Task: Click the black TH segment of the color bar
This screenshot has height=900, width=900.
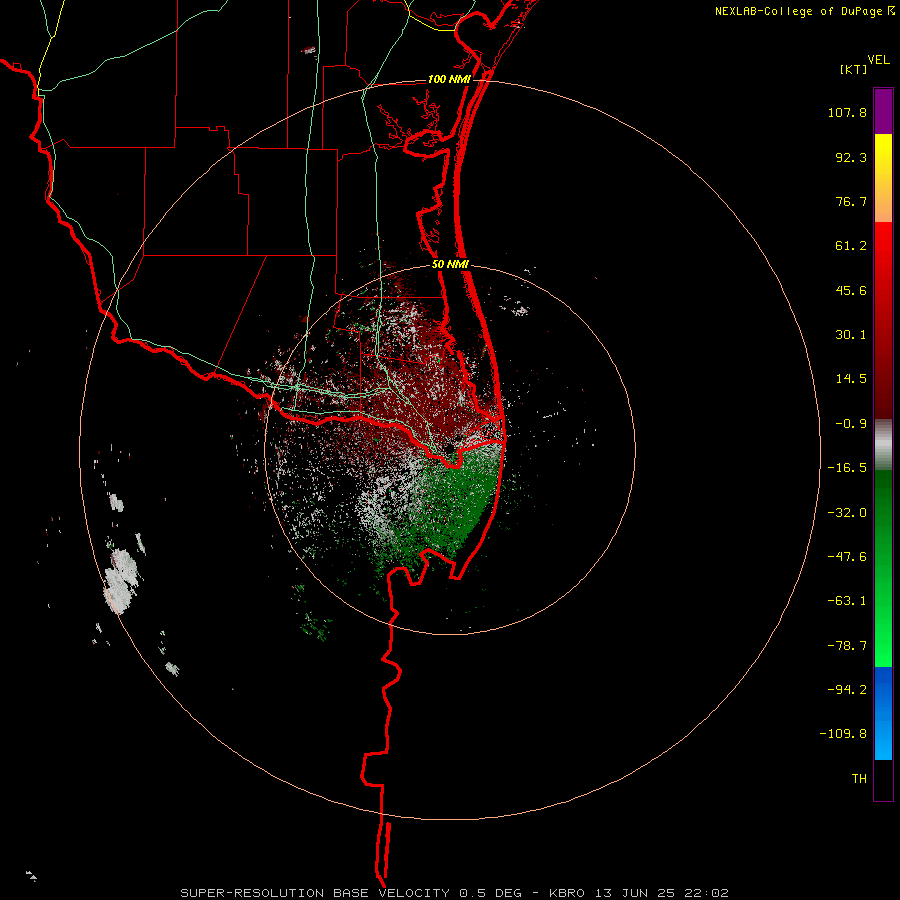Action: tap(883, 780)
